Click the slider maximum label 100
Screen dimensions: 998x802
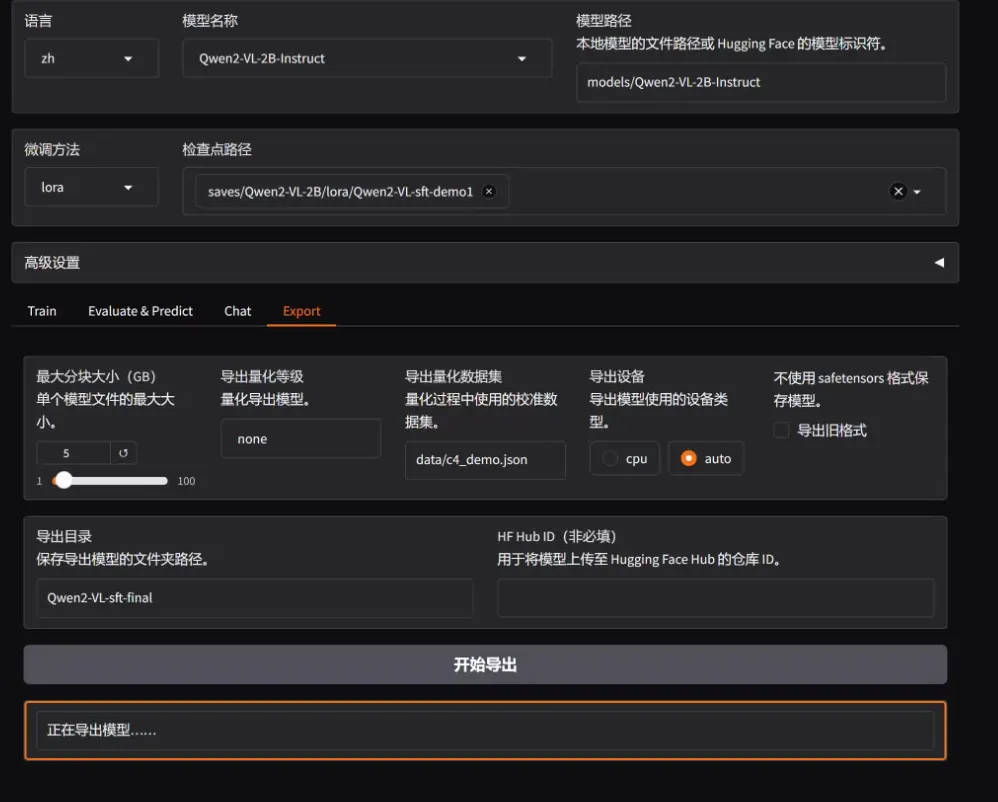(186, 481)
